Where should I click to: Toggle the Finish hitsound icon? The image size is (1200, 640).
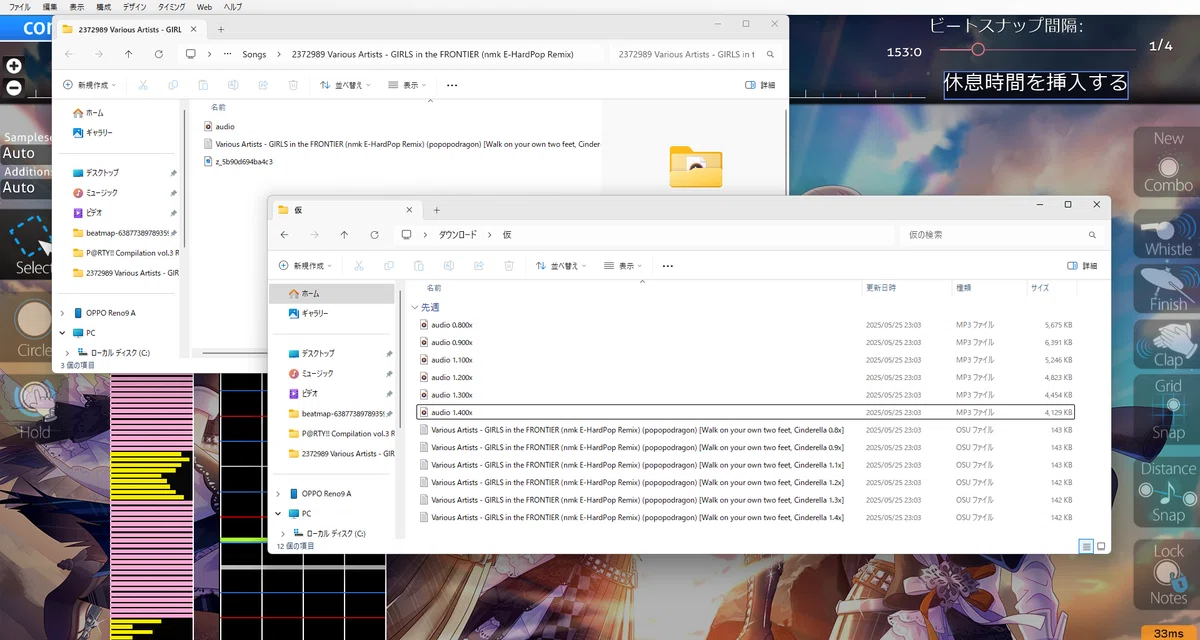[x=1167, y=289]
